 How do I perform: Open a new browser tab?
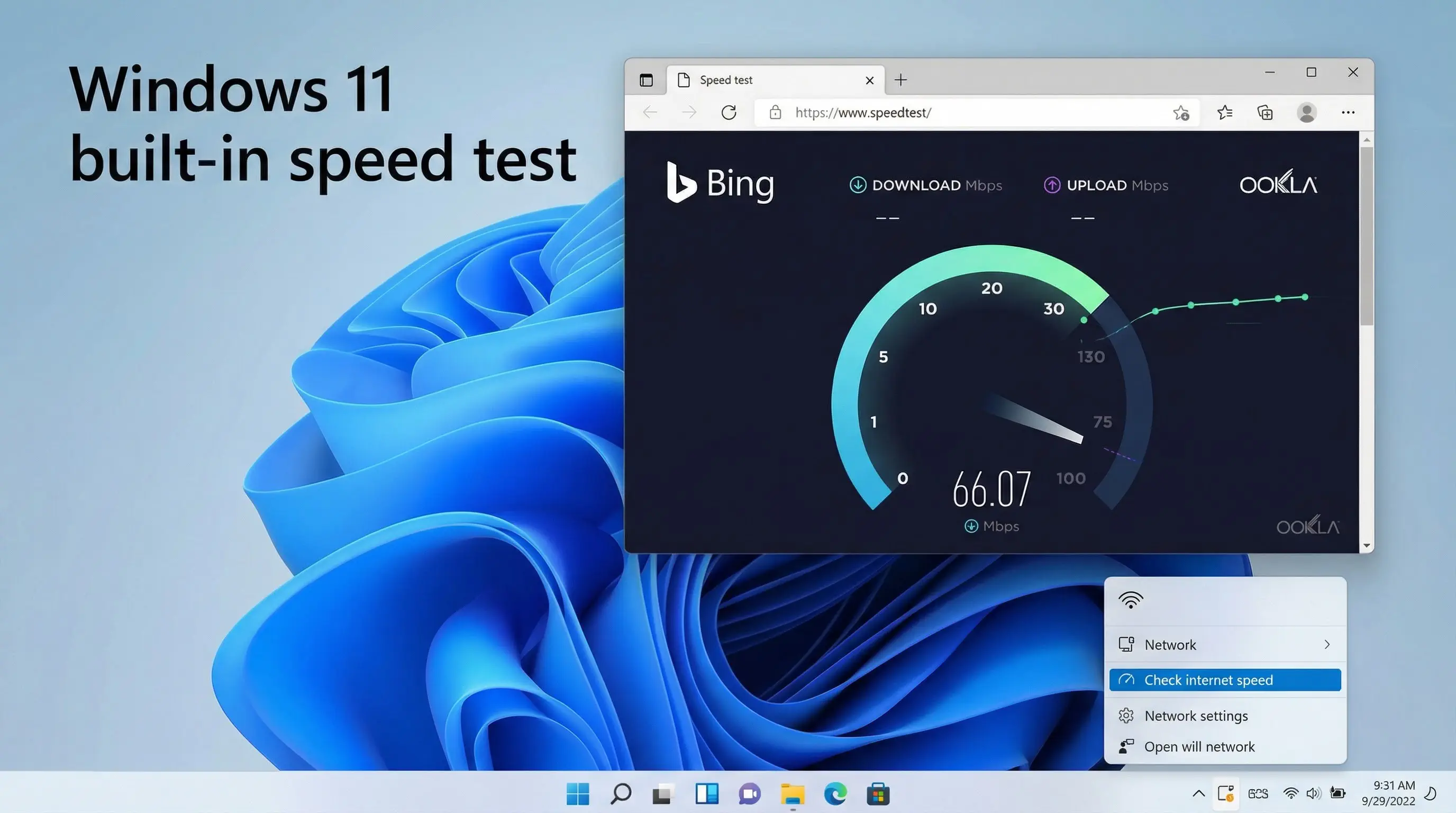901,80
